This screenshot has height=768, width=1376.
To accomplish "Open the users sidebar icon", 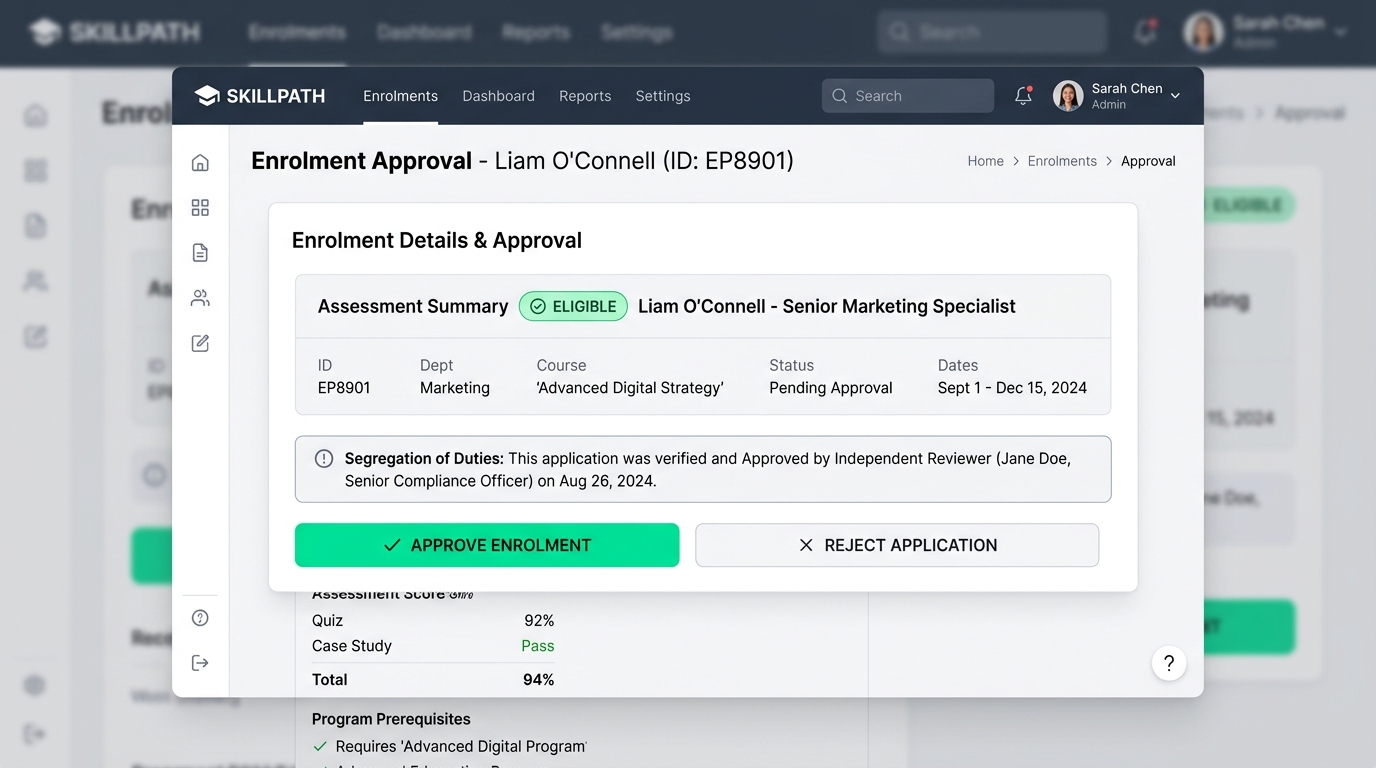I will (x=200, y=297).
